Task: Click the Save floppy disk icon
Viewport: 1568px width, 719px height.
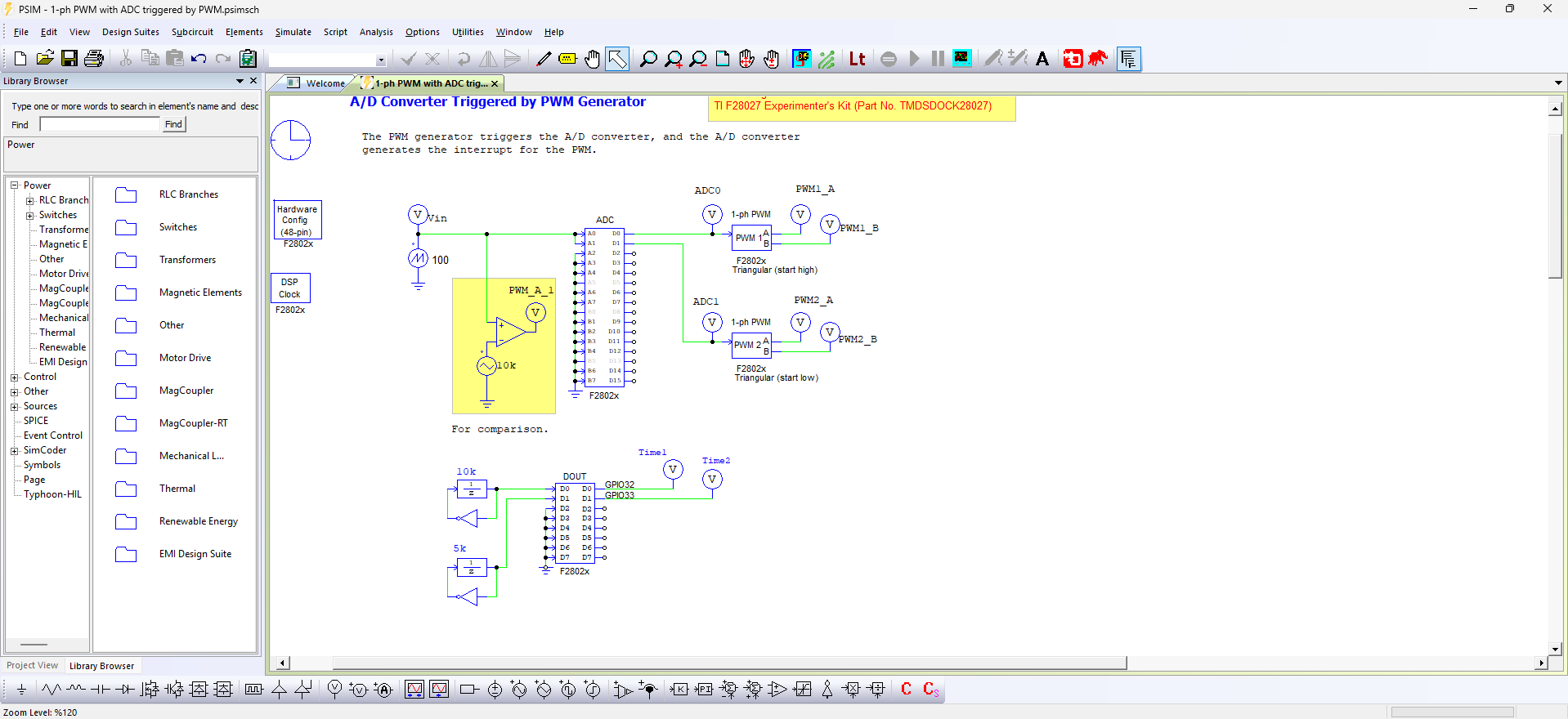Action: (x=69, y=59)
